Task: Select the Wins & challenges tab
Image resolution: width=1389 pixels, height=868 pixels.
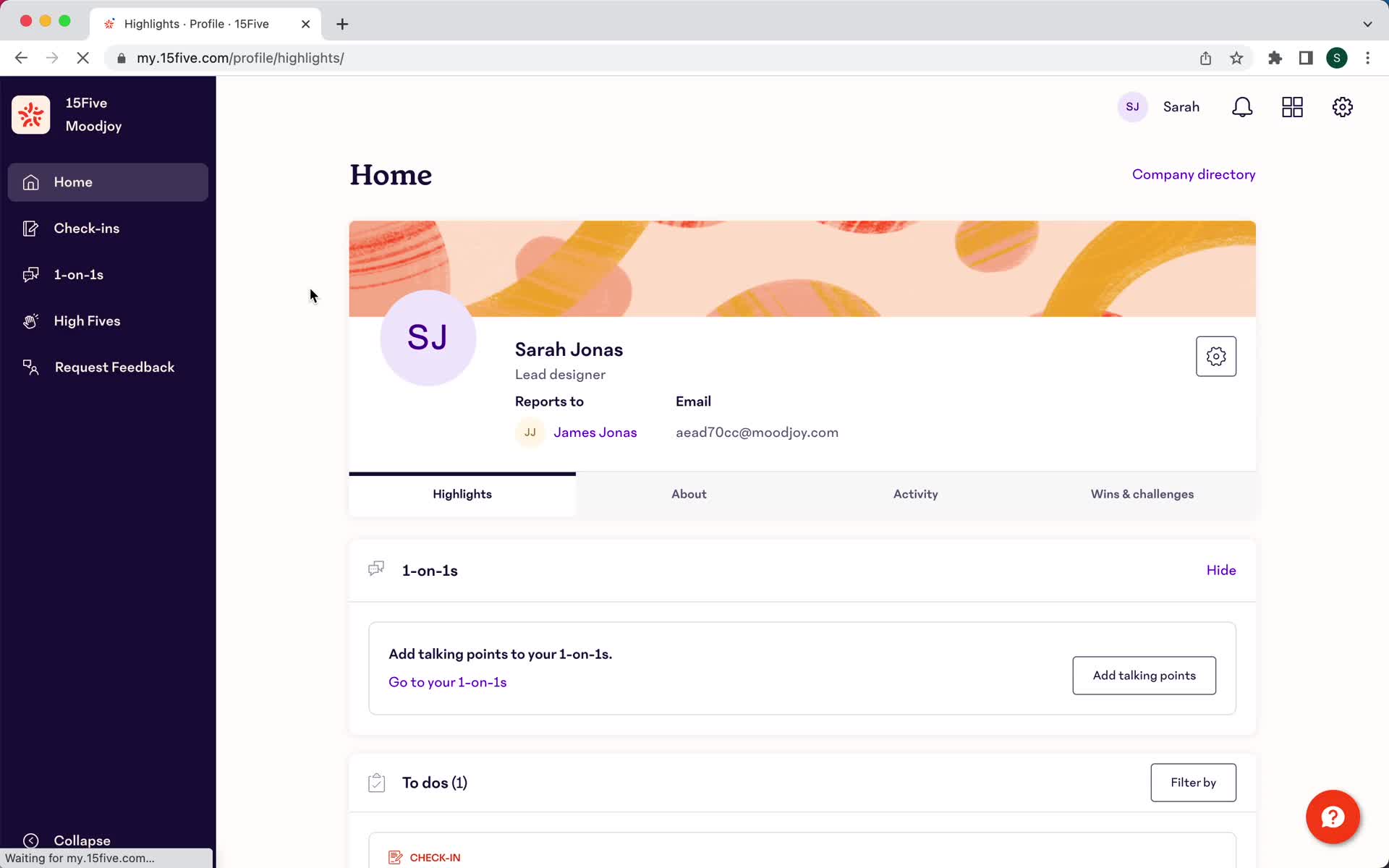Action: click(1142, 493)
